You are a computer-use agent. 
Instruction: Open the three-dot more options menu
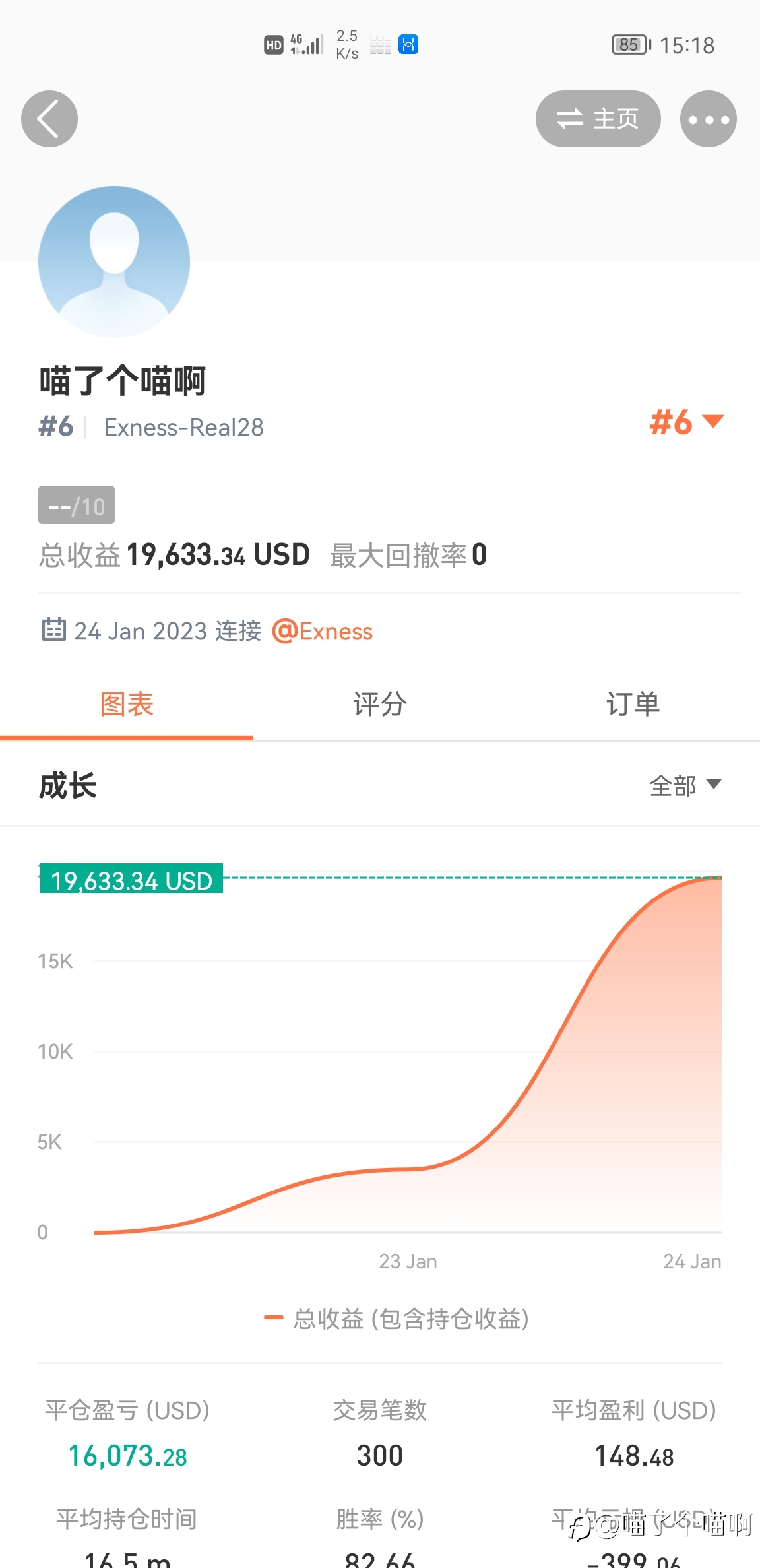coord(708,119)
